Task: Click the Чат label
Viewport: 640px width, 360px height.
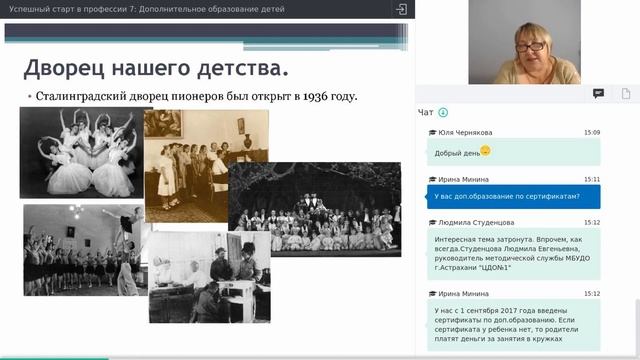Action: pyautogui.click(x=425, y=112)
